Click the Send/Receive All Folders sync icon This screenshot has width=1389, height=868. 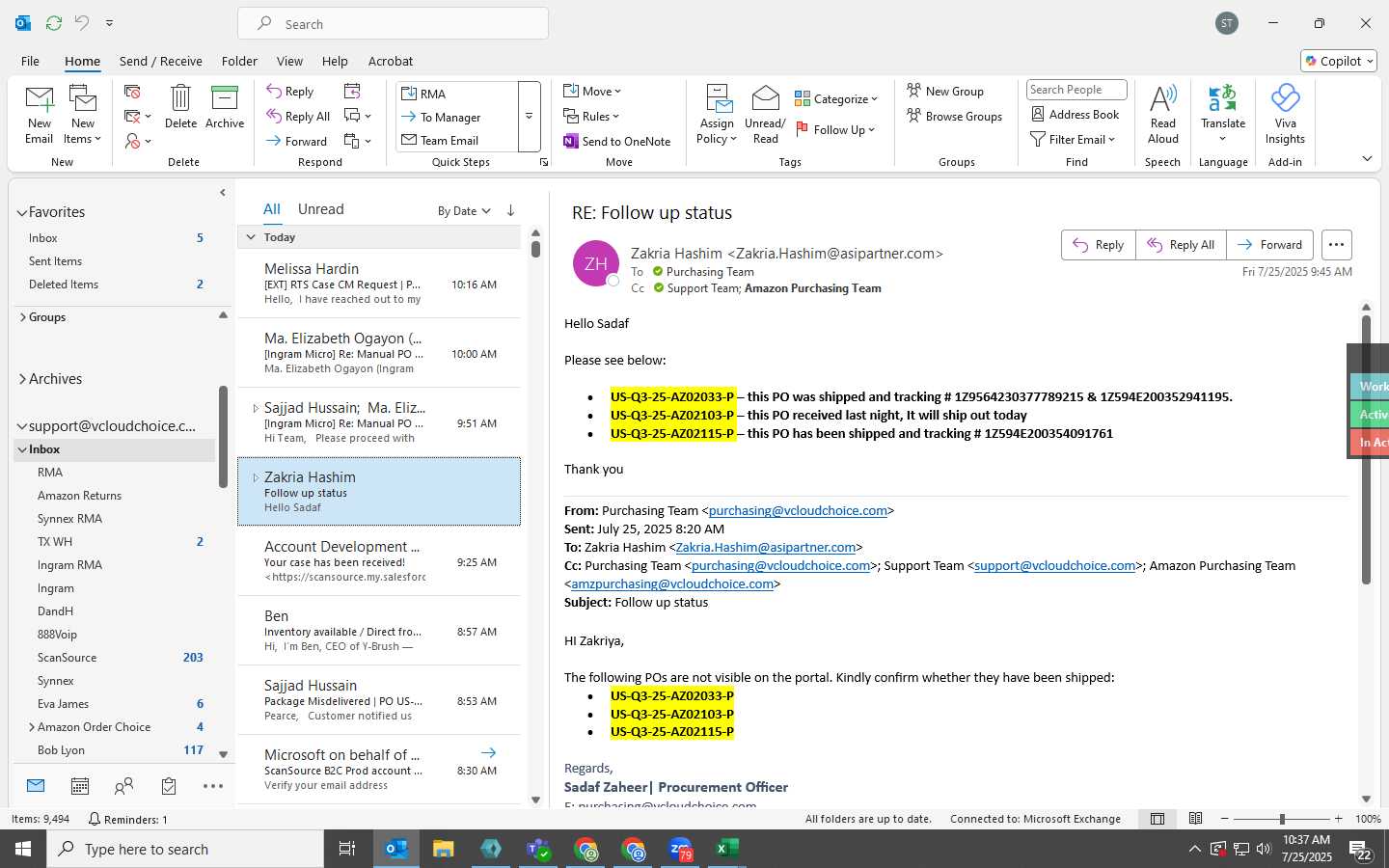pos(54,22)
